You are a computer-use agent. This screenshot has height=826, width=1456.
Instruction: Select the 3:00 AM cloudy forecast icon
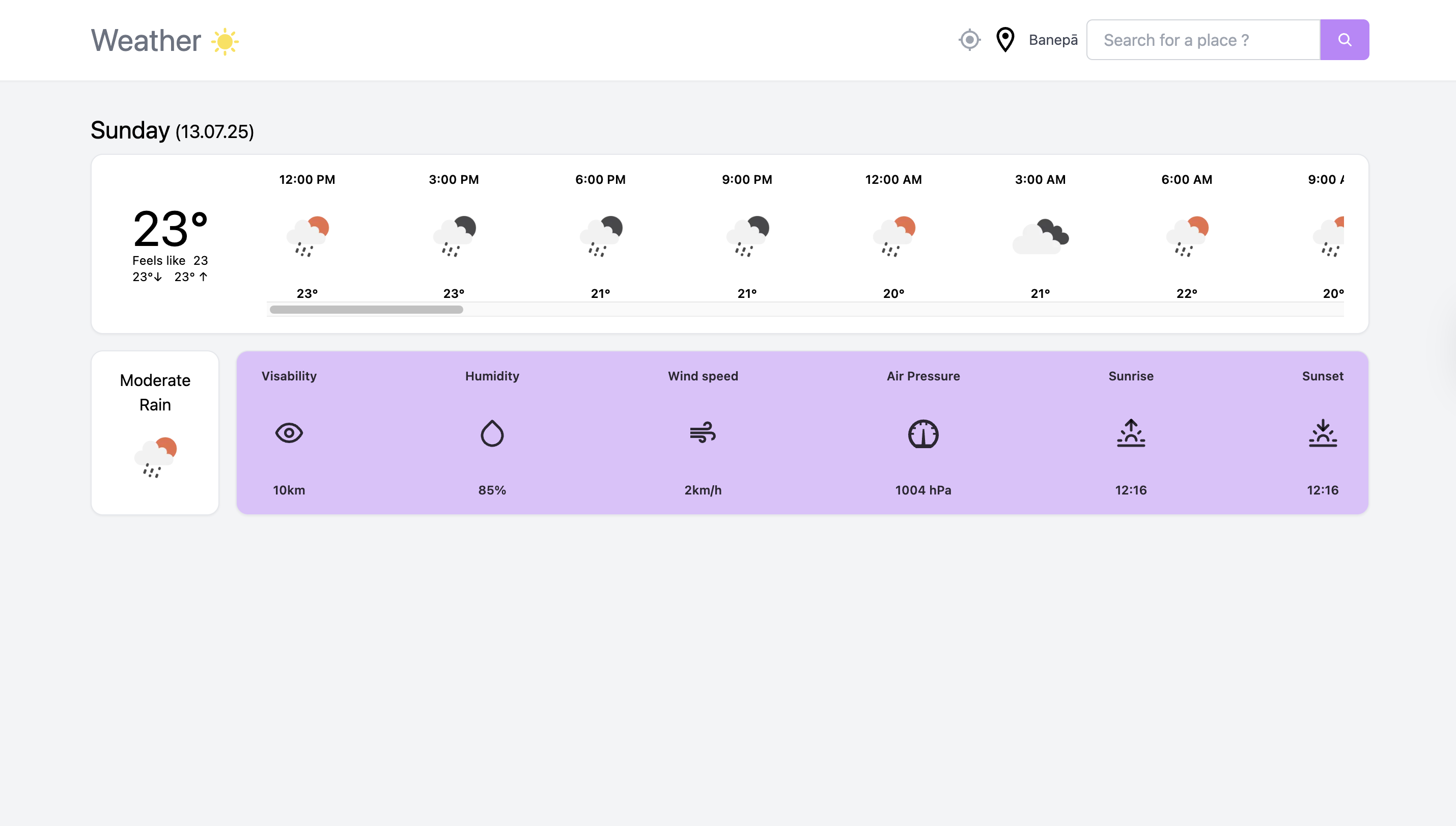[1040, 235]
